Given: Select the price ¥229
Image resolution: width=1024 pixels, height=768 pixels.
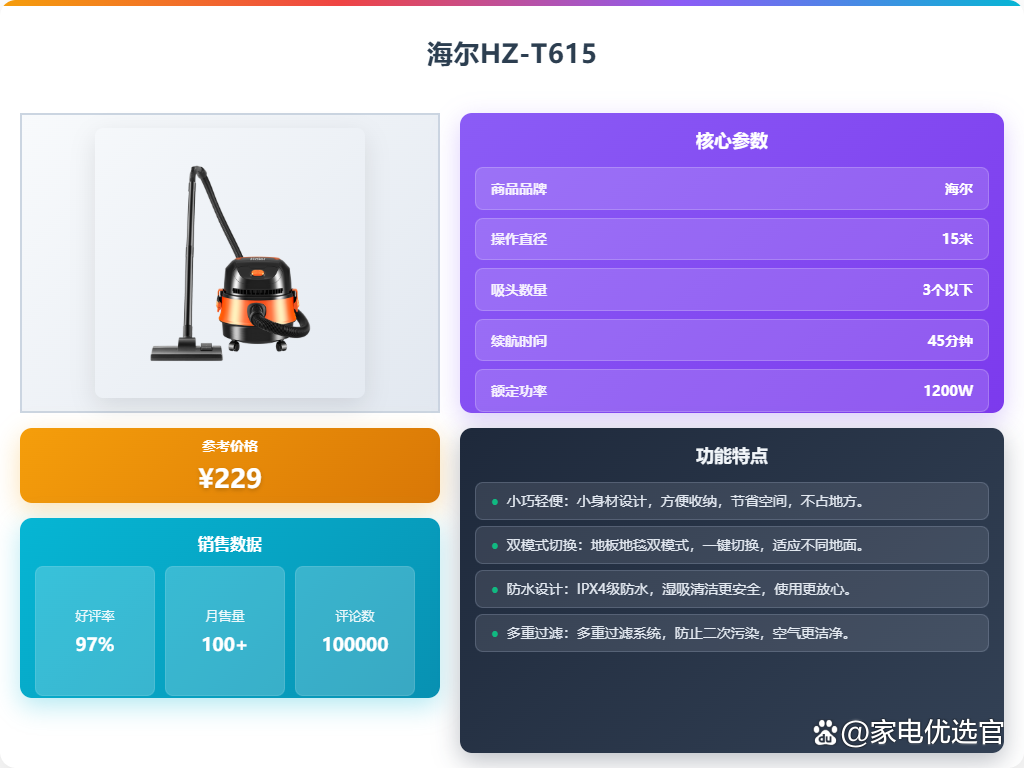Looking at the screenshot, I should [230, 478].
